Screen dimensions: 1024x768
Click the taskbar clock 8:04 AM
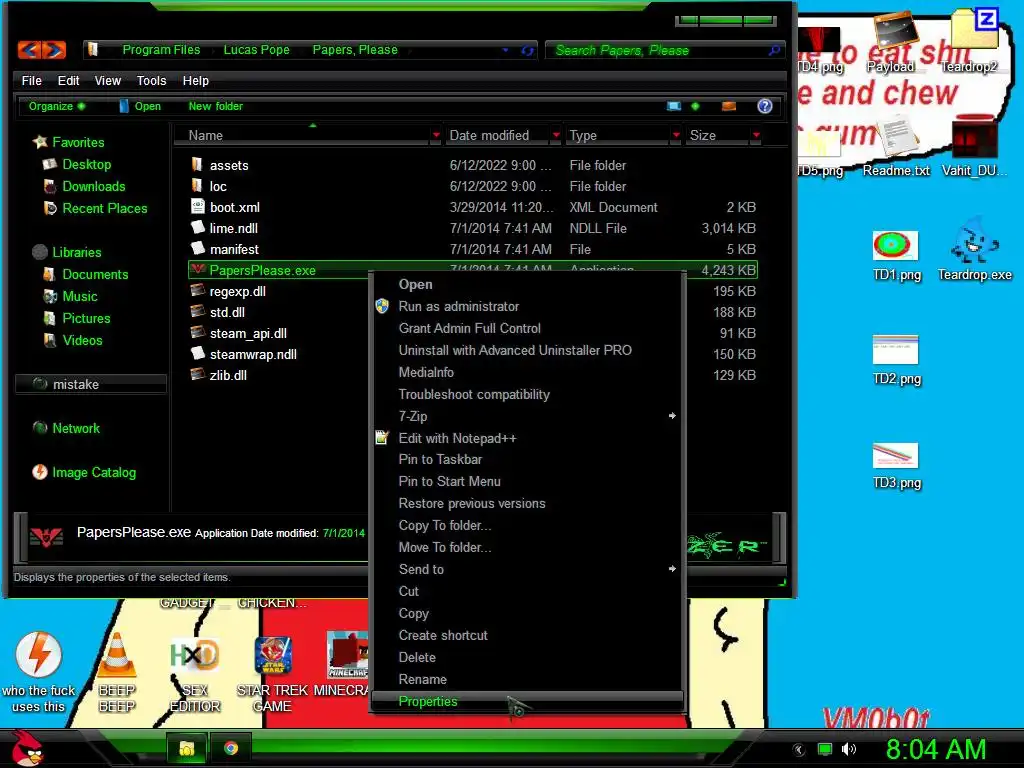pos(936,749)
